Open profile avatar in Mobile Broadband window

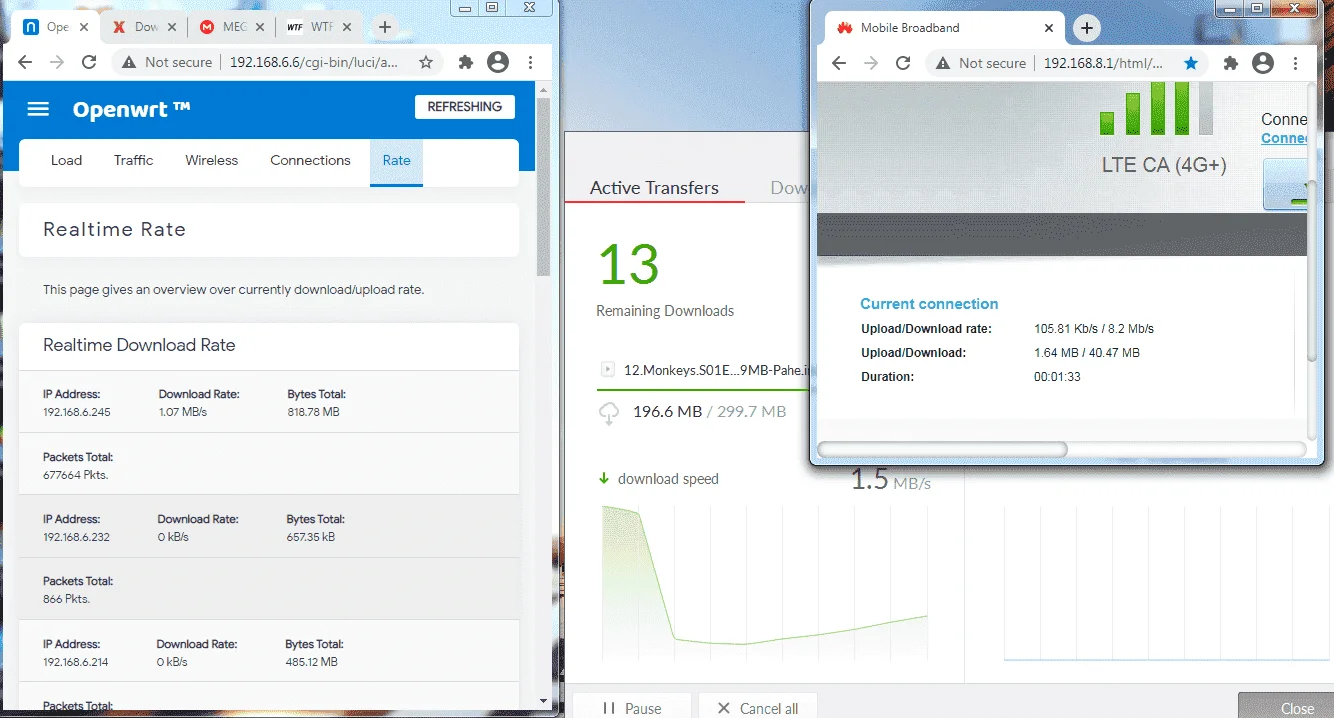(1263, 63)
